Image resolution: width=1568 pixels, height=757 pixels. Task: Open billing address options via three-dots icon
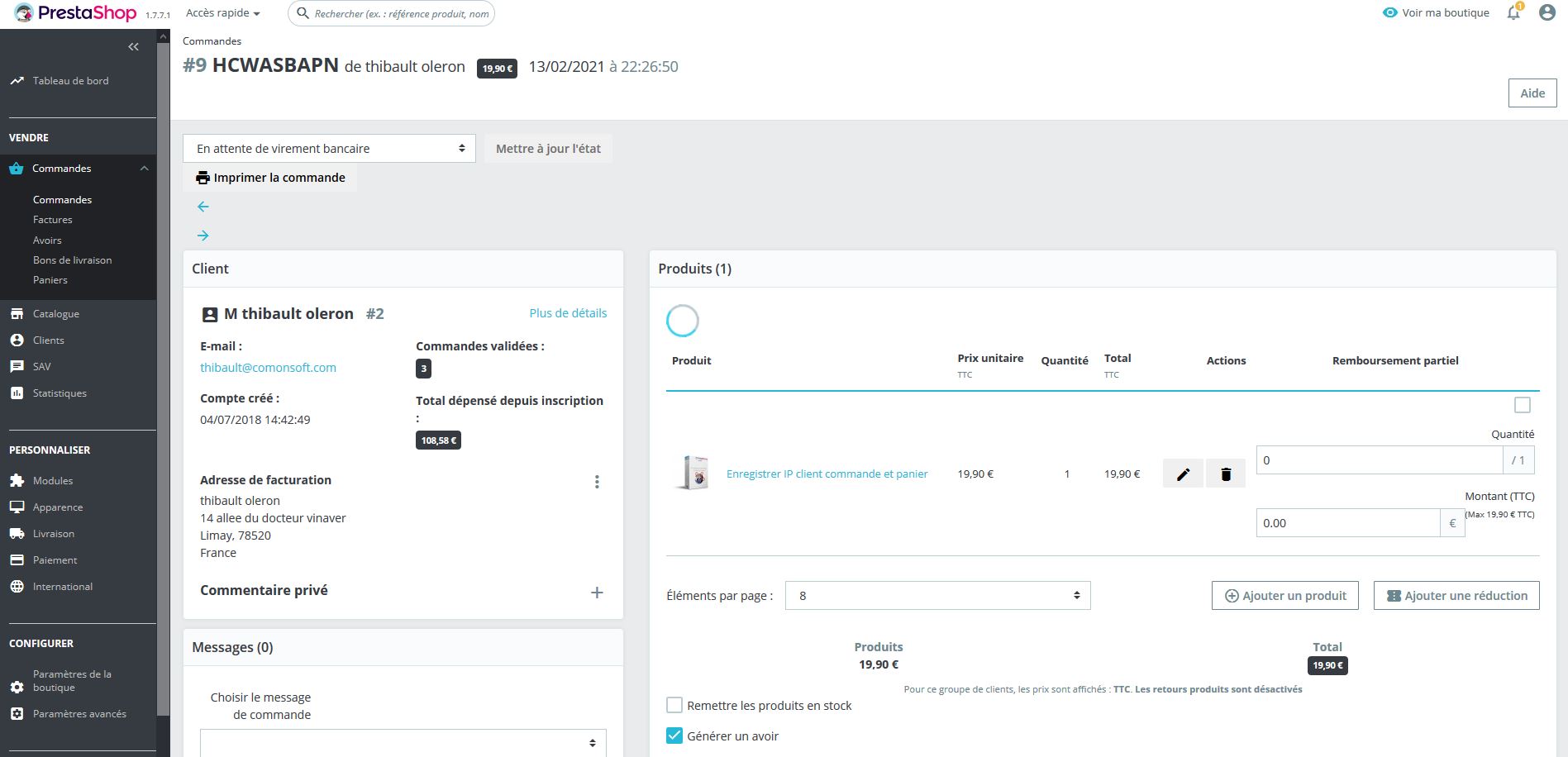(597, 481)
